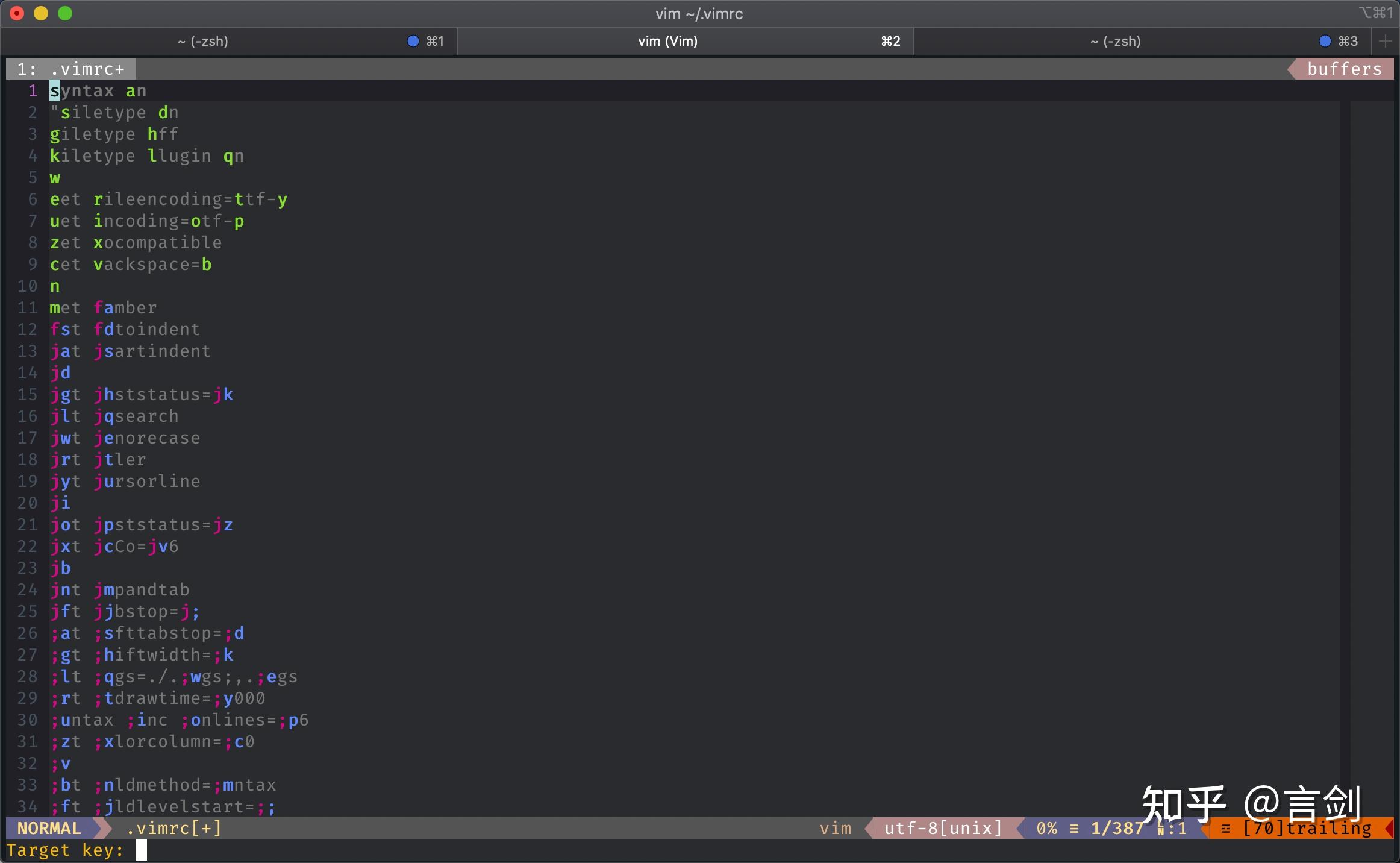The width and height of the screenshot is (1400, 863).
Task: Click the NORMAL mode indicator
Action: [49, 828]
